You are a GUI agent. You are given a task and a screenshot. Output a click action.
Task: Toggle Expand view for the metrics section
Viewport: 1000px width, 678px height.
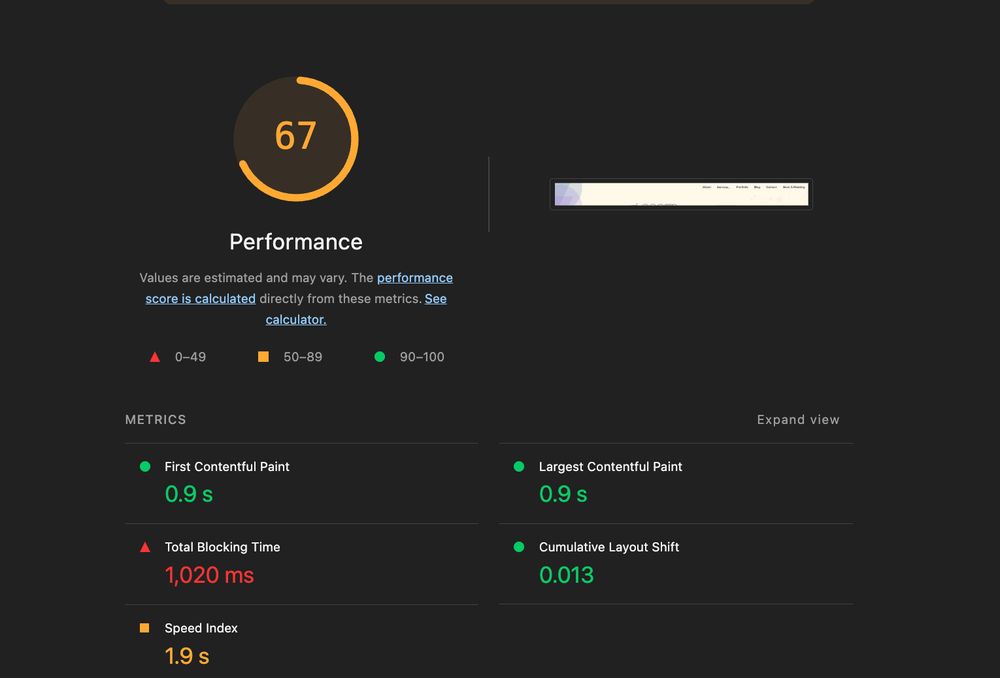[x=798, y=419]
